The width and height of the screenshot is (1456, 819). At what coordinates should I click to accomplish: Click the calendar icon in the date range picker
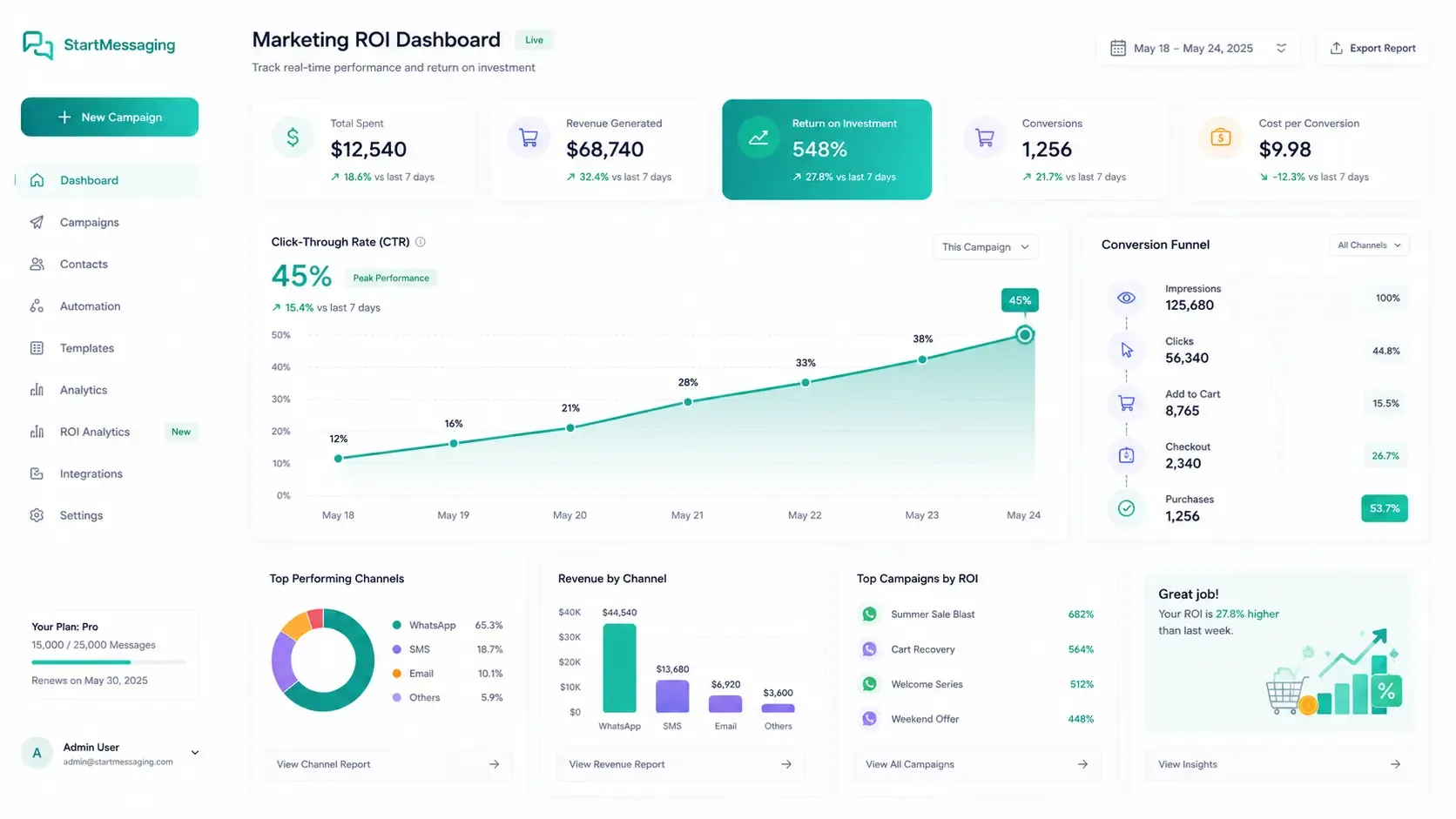click(x=1118, y=49)
